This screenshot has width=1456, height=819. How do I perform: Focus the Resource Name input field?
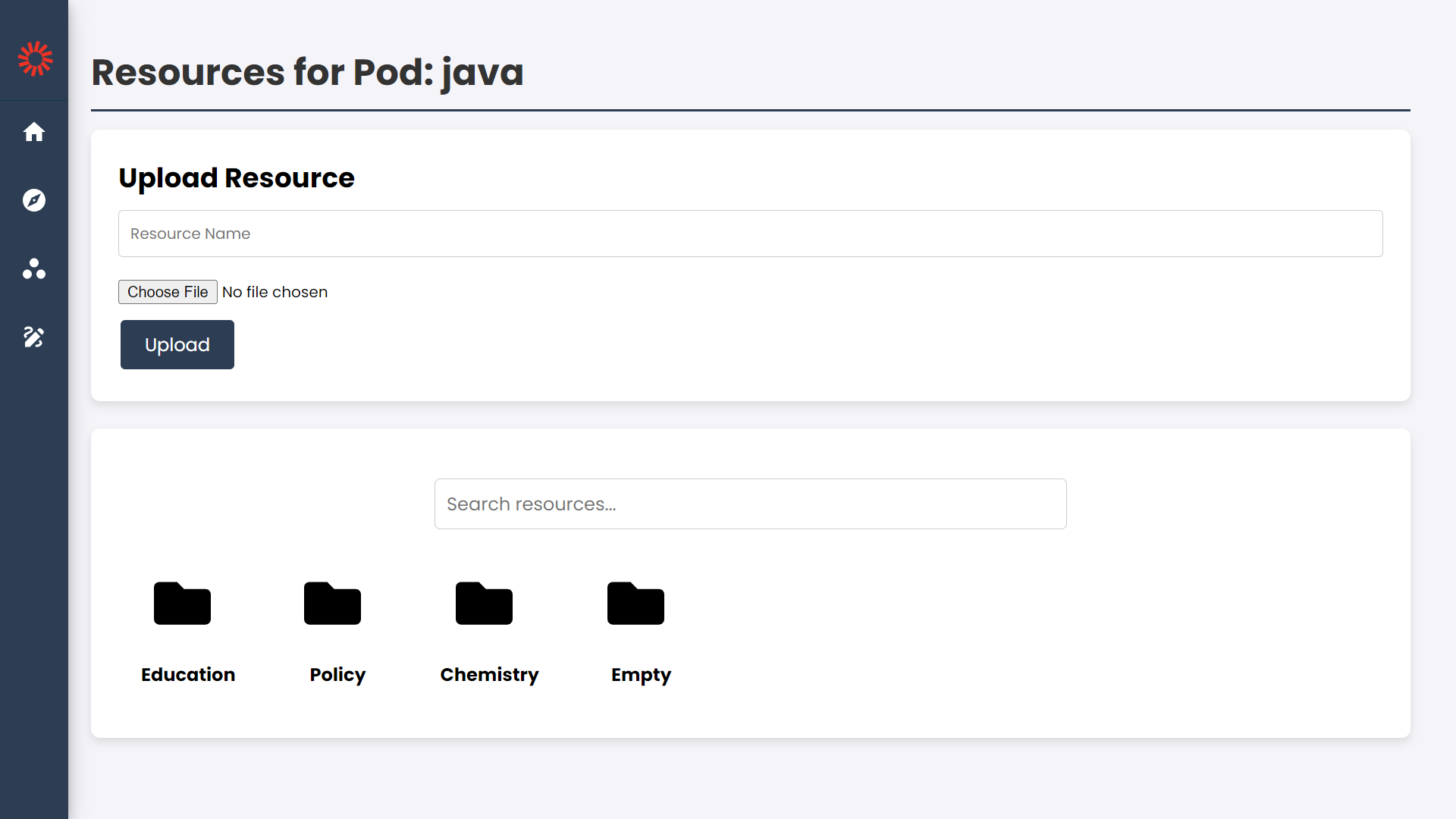pos(750,234)
